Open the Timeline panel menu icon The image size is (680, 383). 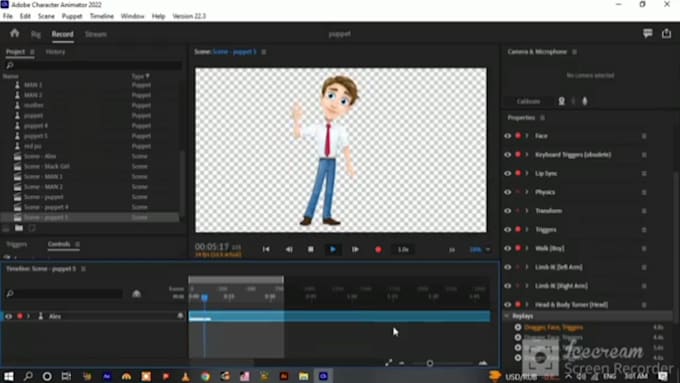tap(83, 268)
